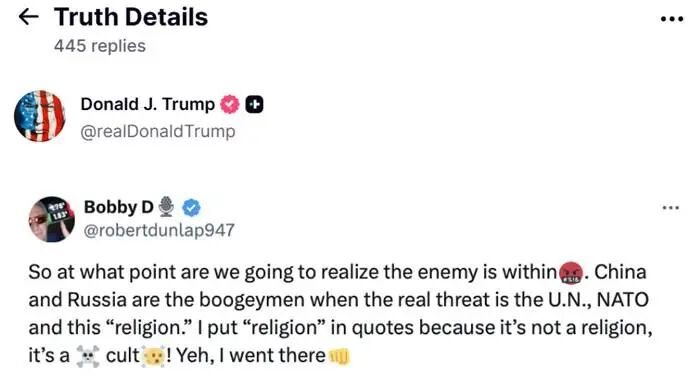Open Bobby D's post body text
The image size is (691, 386).
point(340,314)
